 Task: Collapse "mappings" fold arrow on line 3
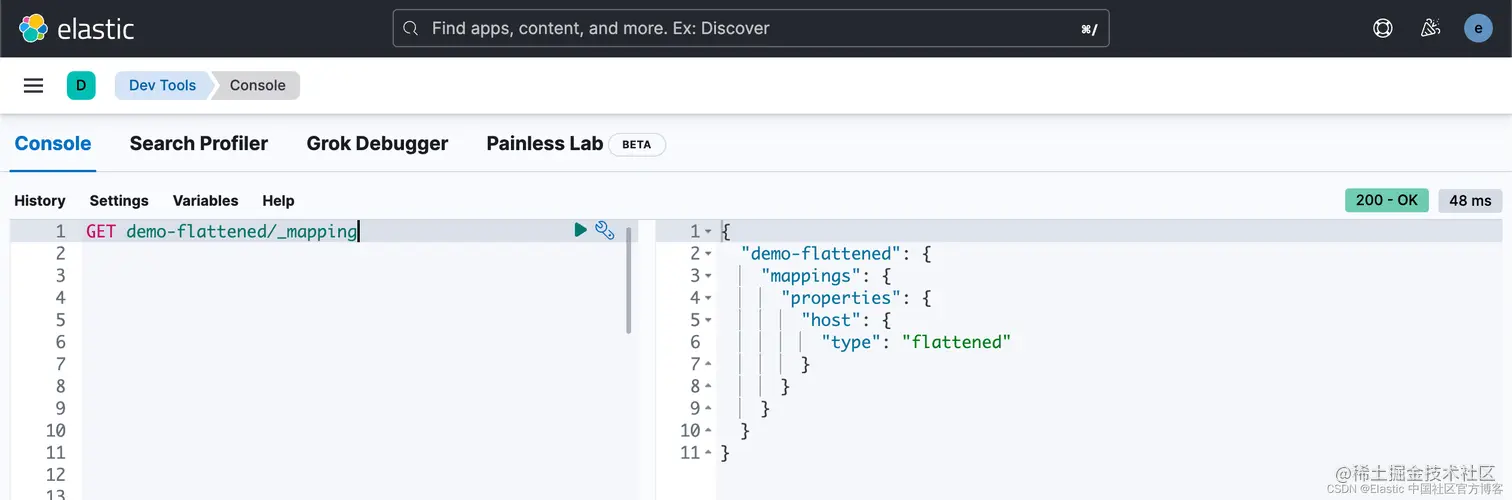[709, 276]
